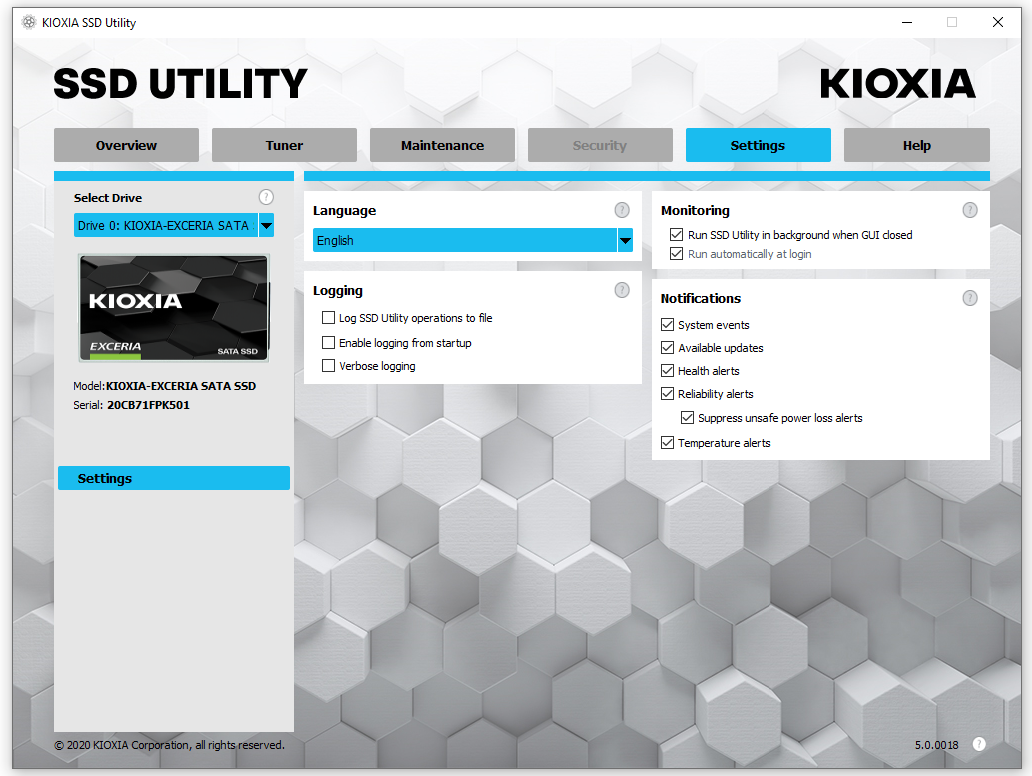This screenshot has width=1032, height=776.
Task: Click the Language section heading
Action: [344, 211]
